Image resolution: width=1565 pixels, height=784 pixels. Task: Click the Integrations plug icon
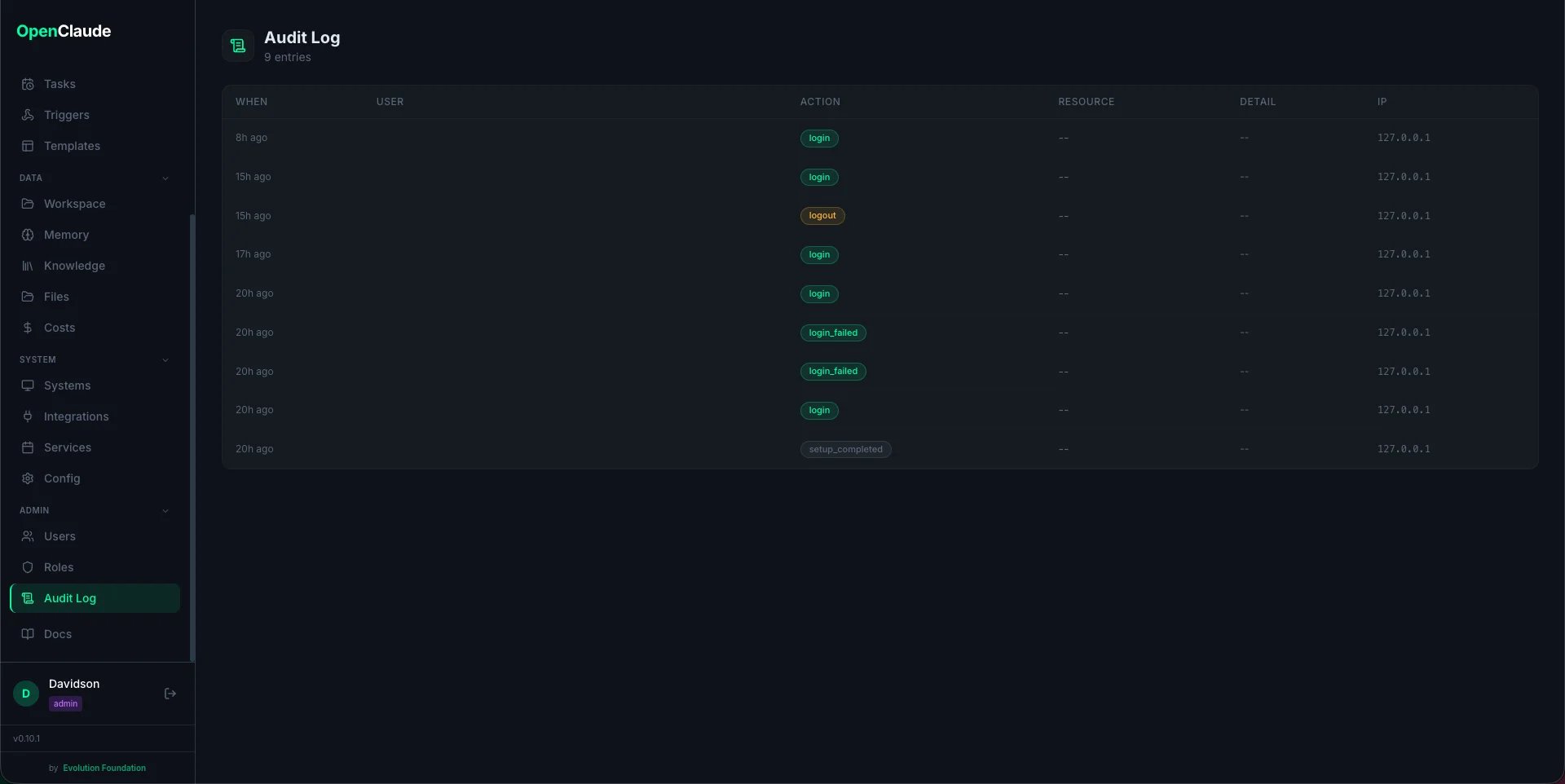tap(28, 416)
